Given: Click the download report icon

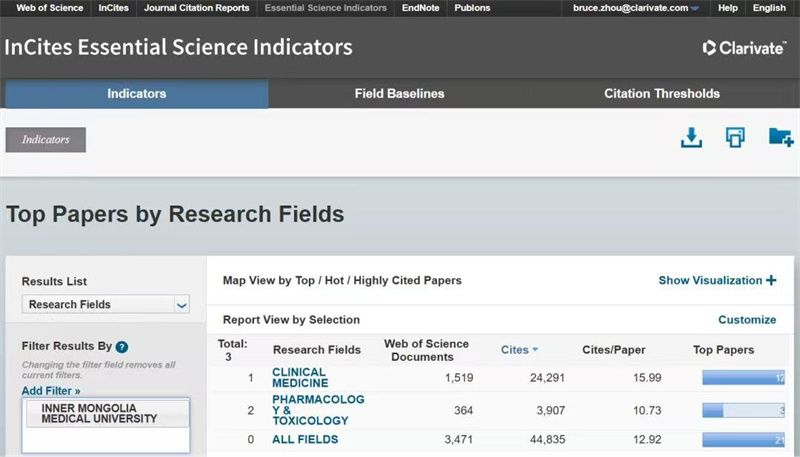Looking at the screenshot, I should pos(691,137).
